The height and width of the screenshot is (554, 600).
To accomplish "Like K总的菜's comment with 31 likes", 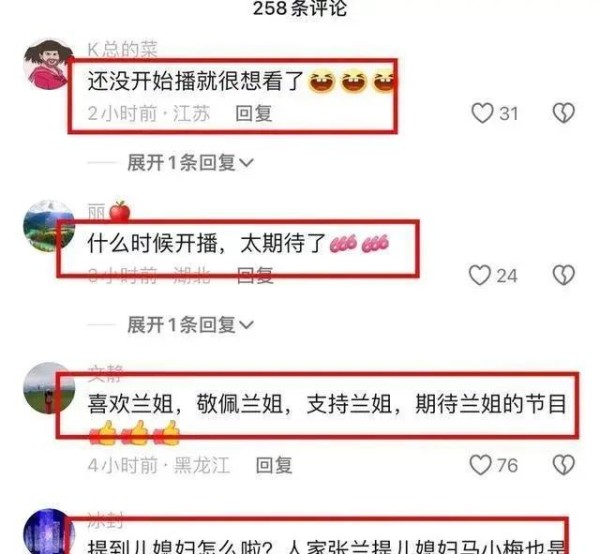I will (482, 113).
